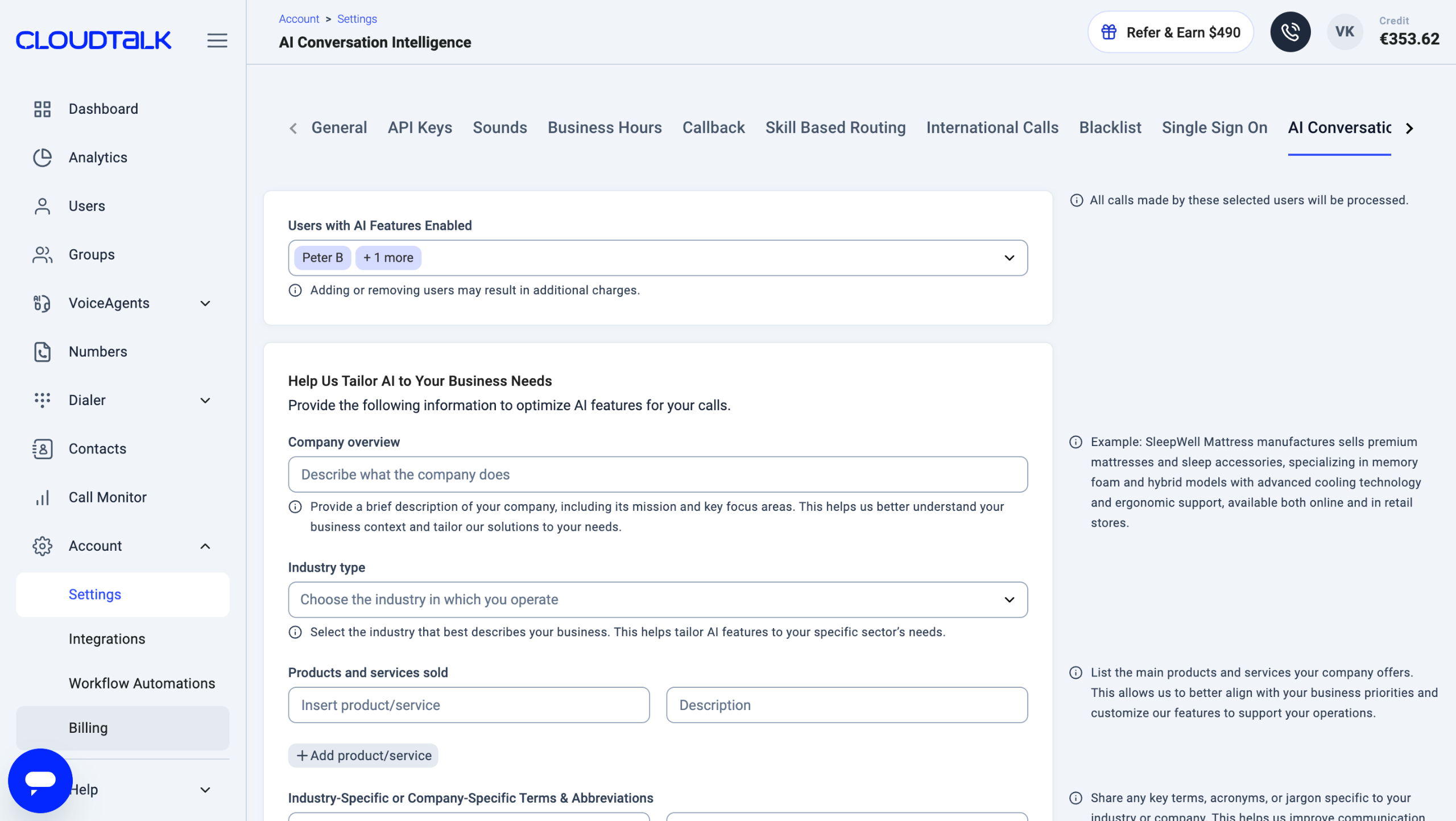Click the Refer & Earn $490 button
The width and height of the screenshot is (1456, 821).
coord(1170,32)
